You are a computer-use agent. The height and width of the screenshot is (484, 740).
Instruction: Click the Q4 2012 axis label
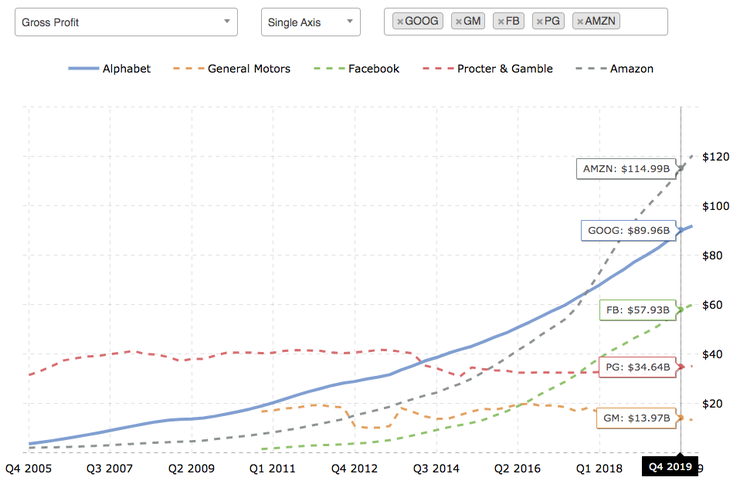(x=354, y=468)
